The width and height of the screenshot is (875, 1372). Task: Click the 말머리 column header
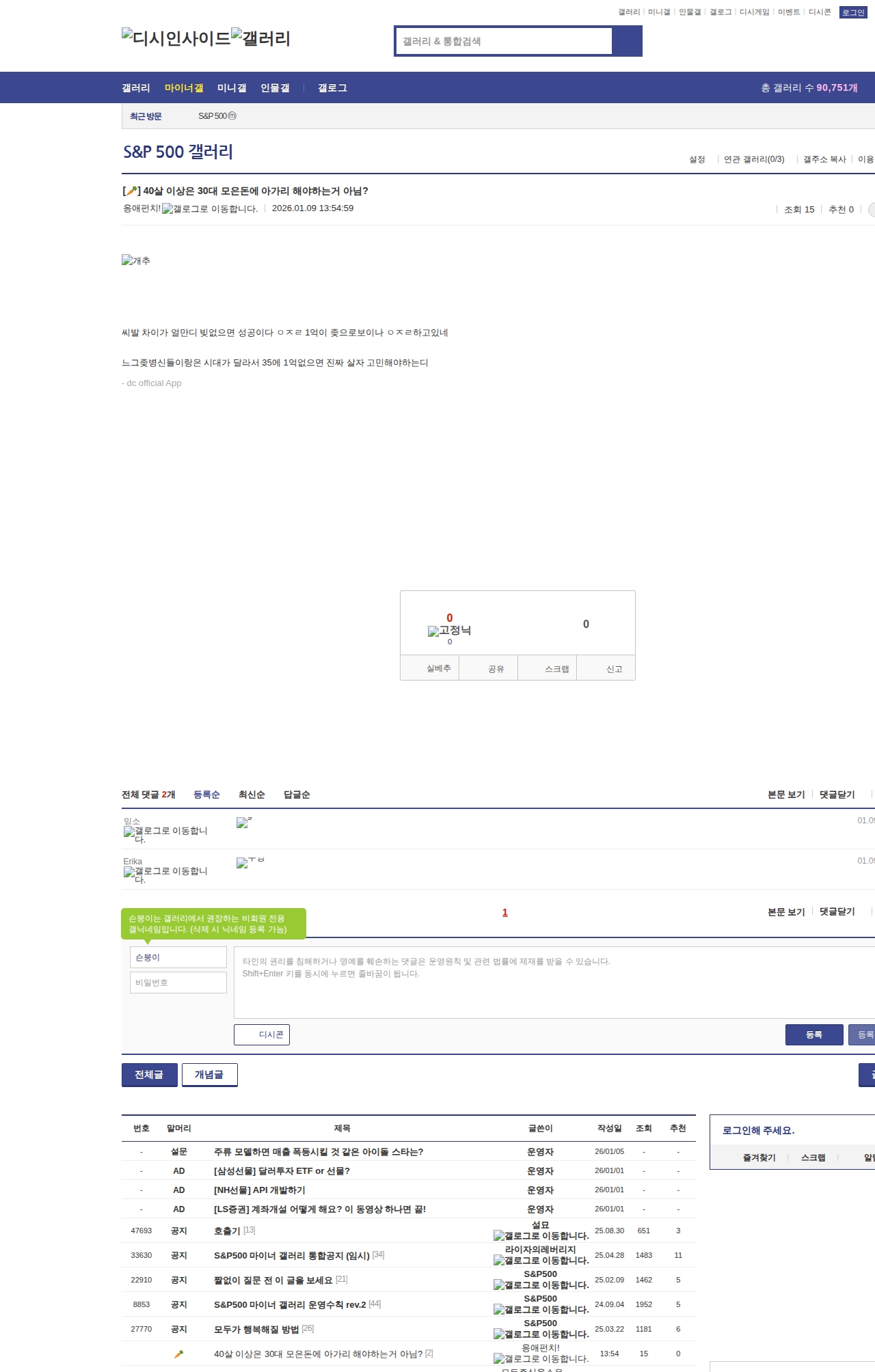pos(179,1128)
